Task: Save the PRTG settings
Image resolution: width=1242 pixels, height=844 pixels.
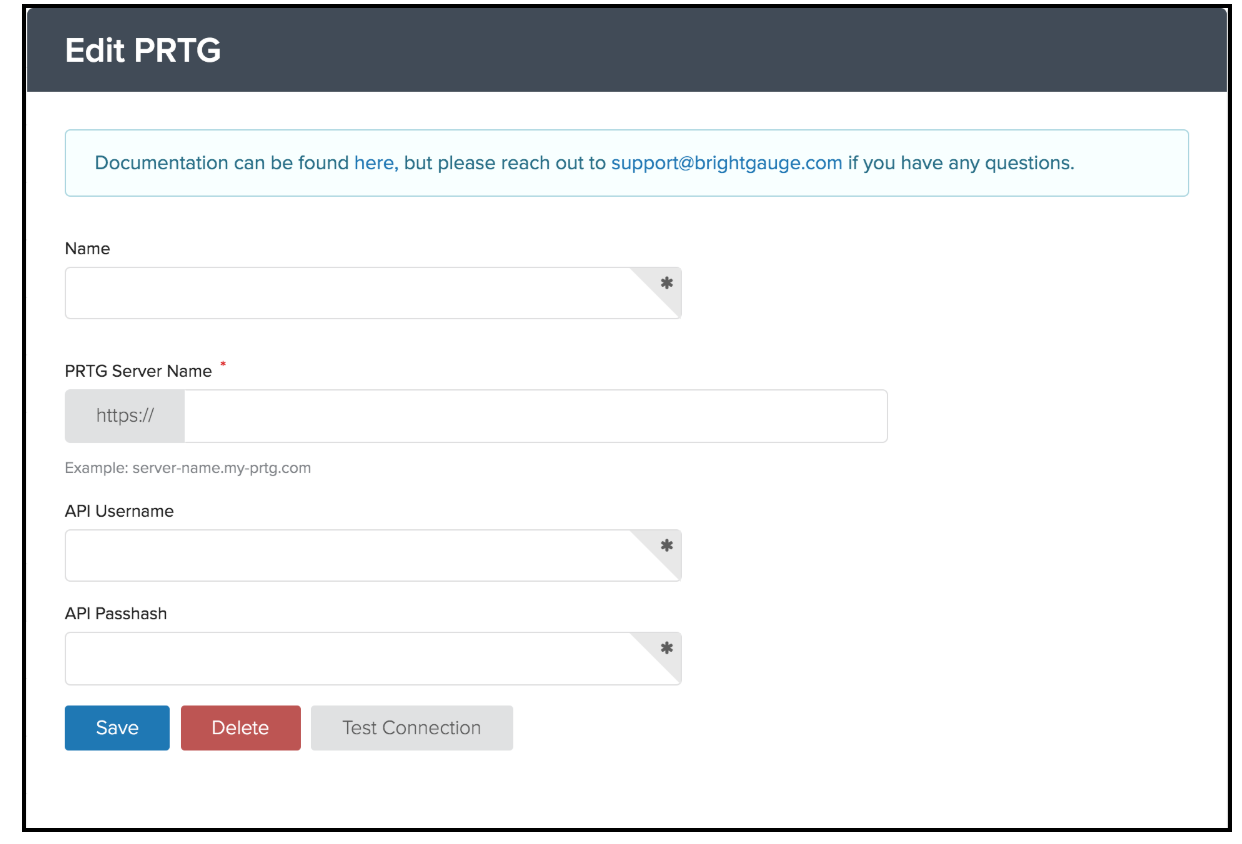Action: (117, 728)
